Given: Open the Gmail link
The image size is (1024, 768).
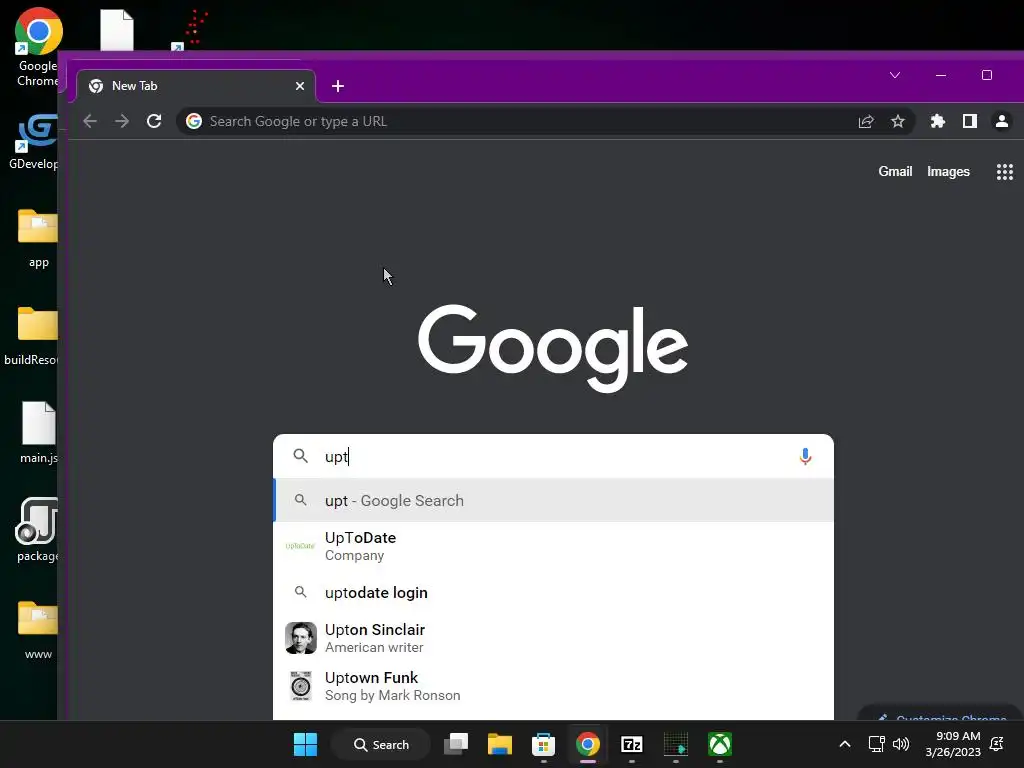Looking at the screenshot, I should click(895, 172).
